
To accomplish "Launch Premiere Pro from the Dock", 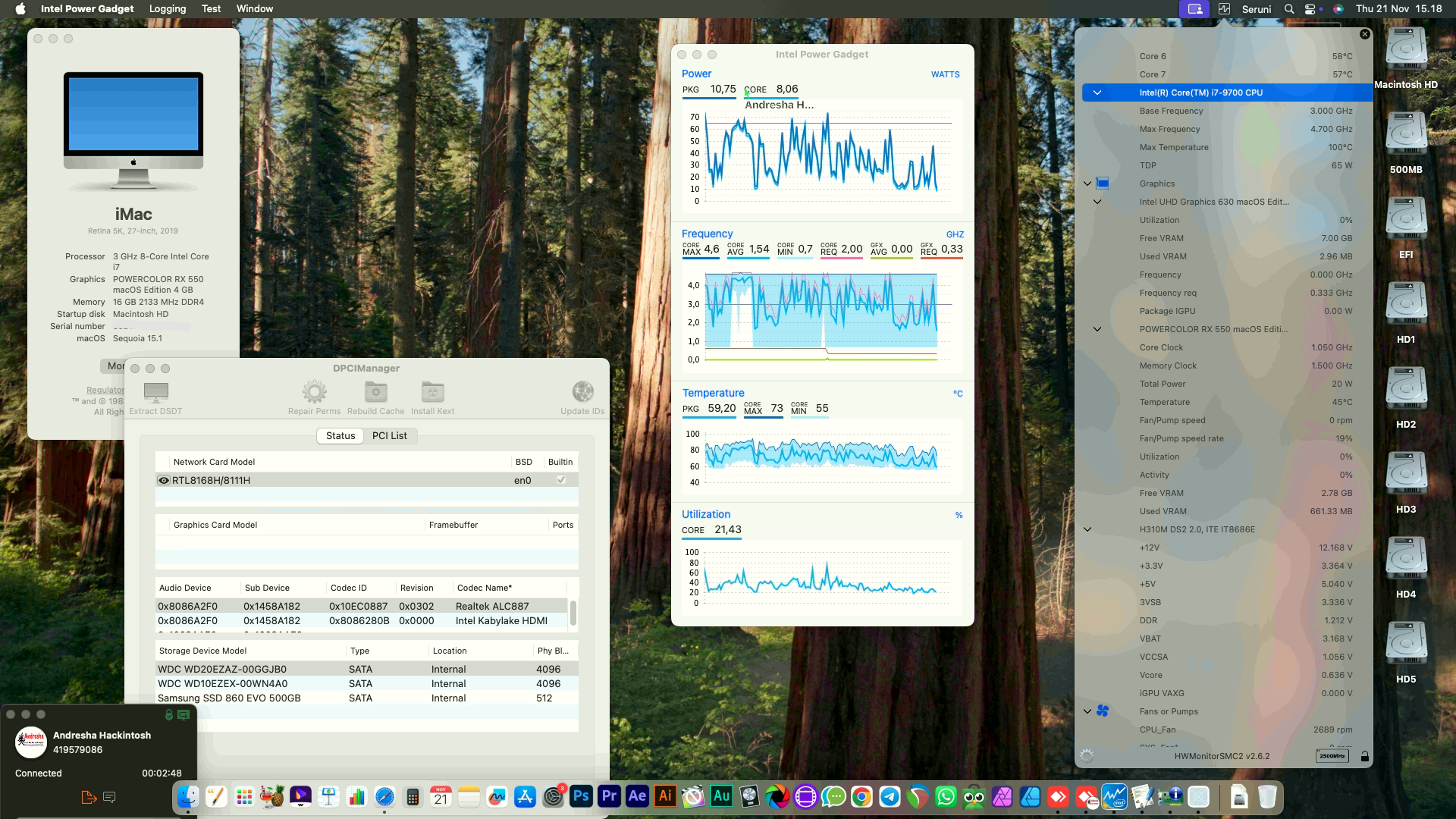I will point(609,796).
